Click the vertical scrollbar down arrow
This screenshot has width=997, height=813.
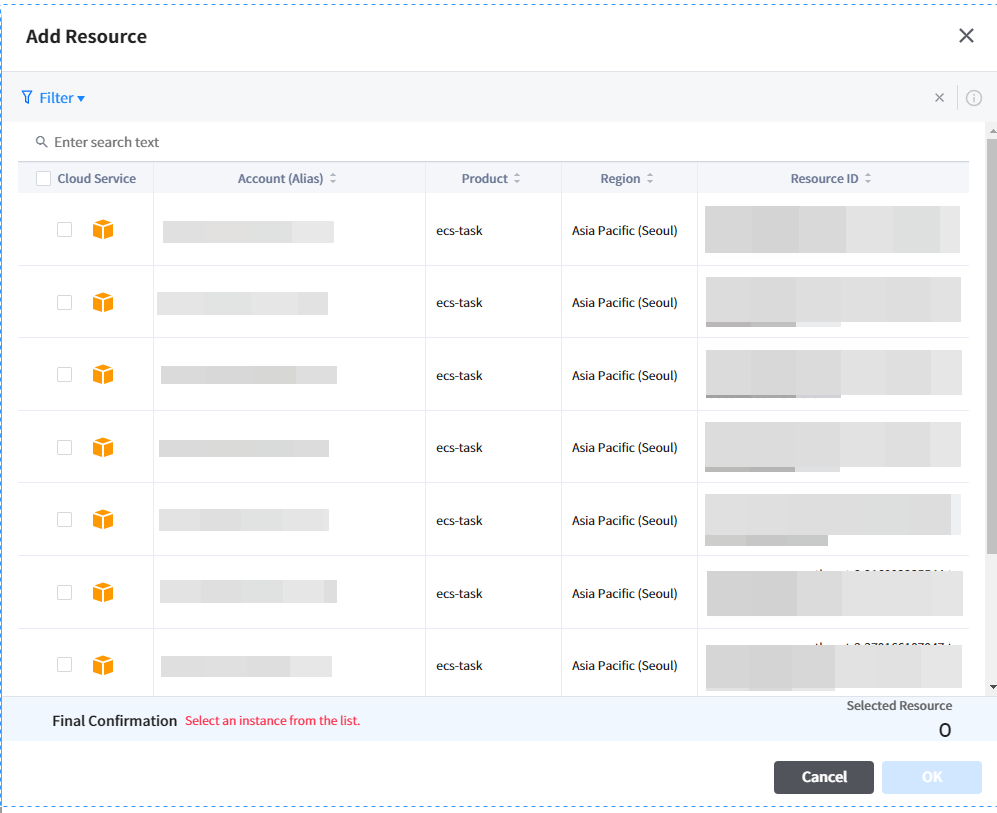pos(992,687)
